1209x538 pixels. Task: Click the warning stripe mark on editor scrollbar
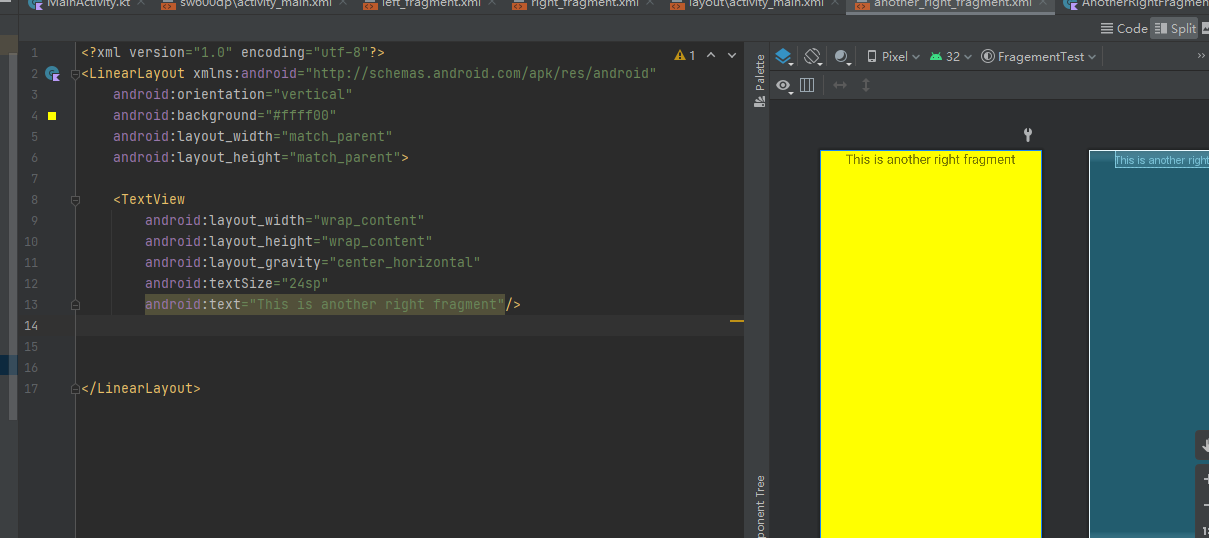737,322
